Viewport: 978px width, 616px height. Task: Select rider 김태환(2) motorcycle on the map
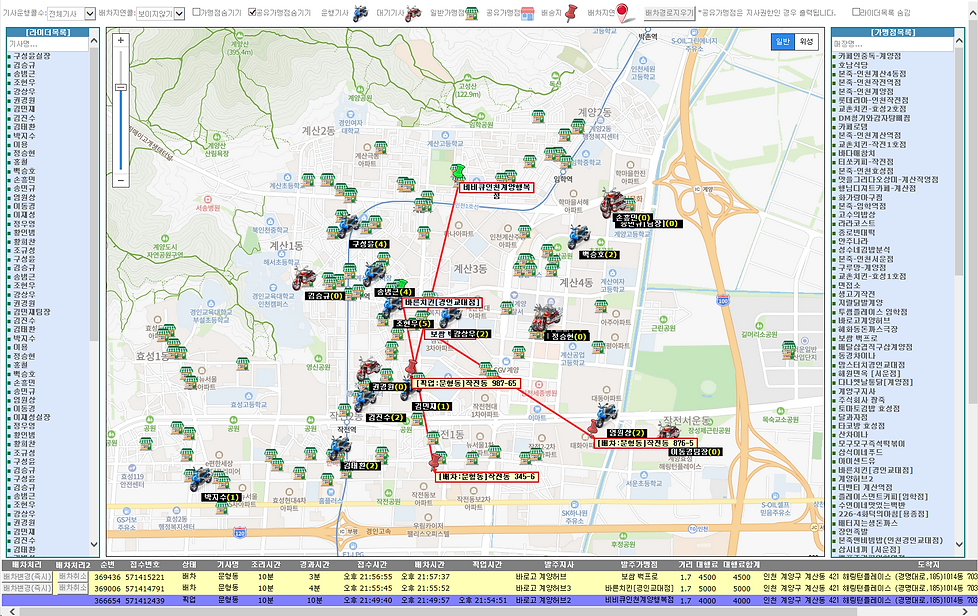pyautogui.click(x=340, y=448)
